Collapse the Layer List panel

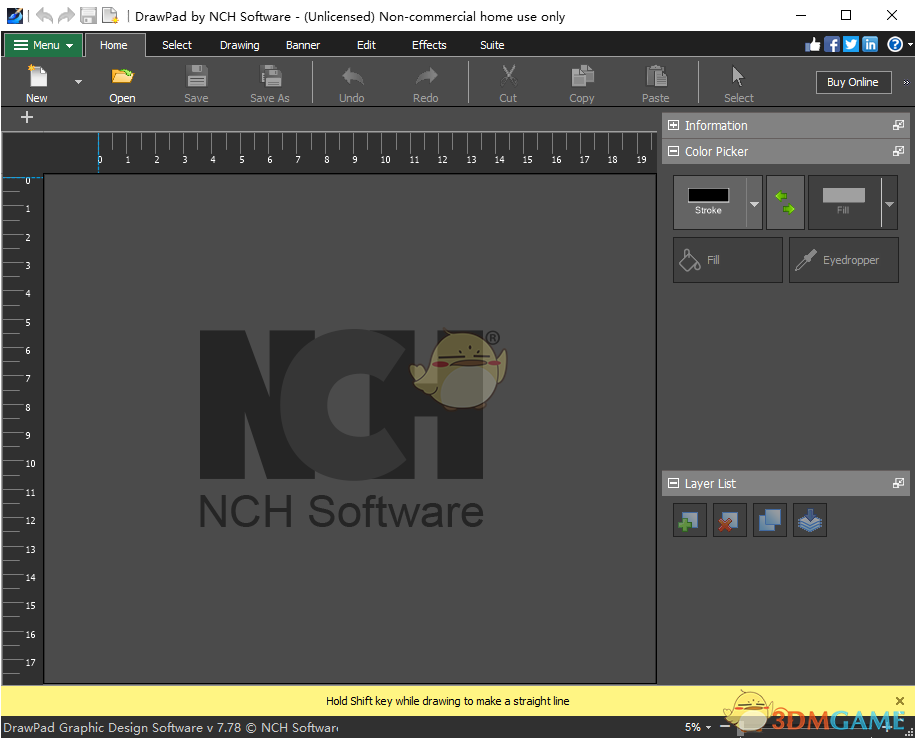point(674,484)
